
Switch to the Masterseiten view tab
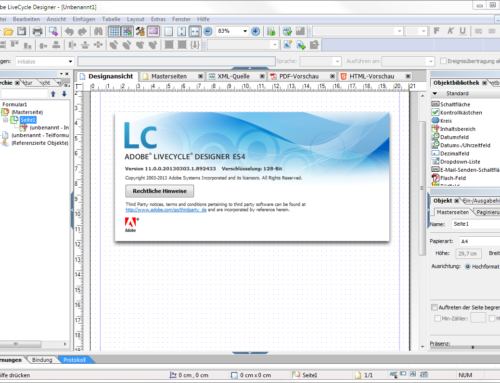[169, 76]
